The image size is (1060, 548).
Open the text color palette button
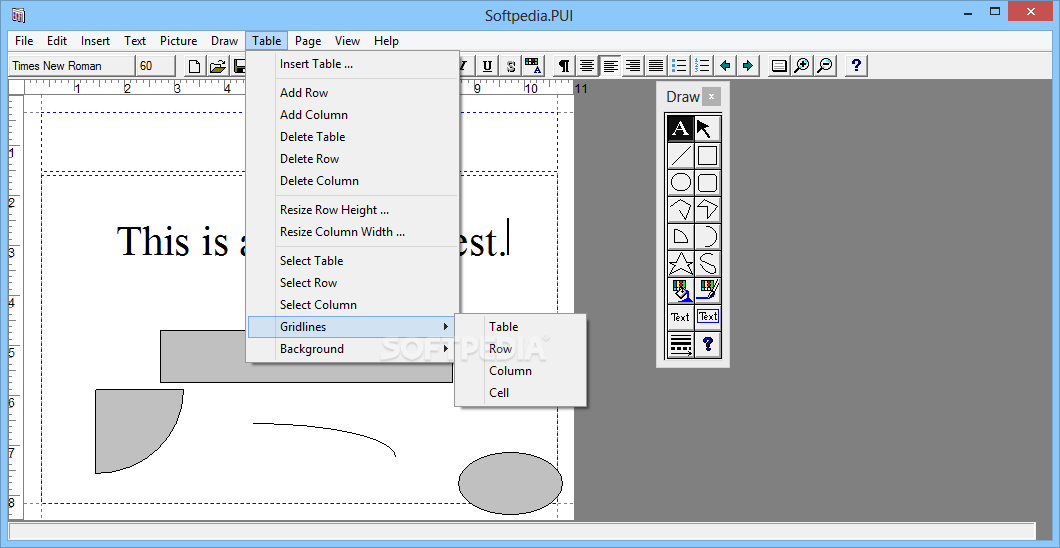533,66
